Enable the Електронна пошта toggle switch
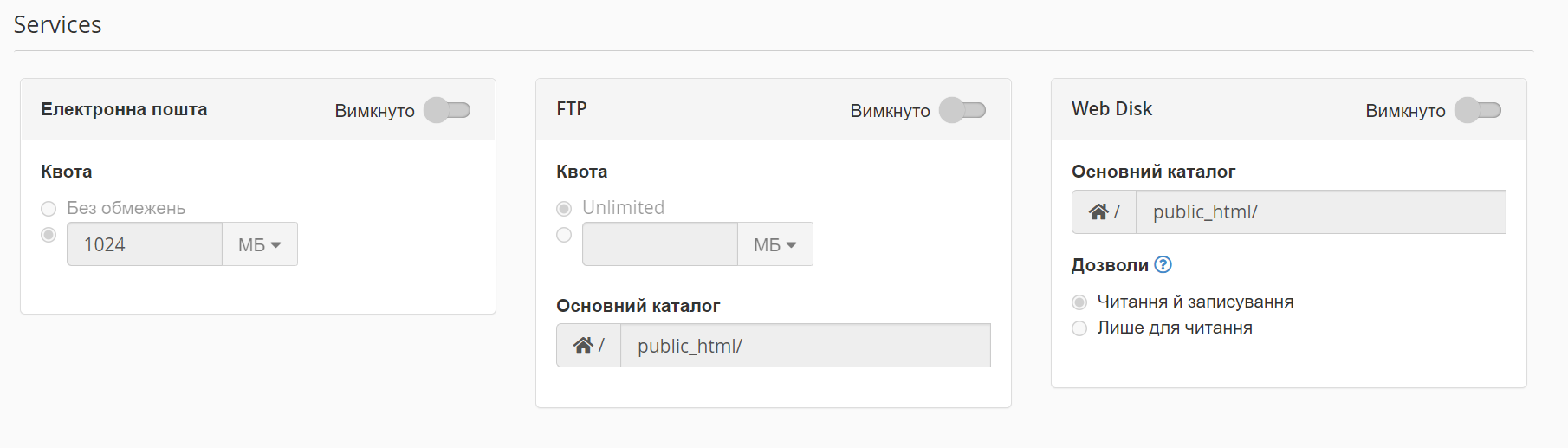Image resolution: width=1568 pixels, height=448 pixels. pyautogui.click(x=447, y=110)
